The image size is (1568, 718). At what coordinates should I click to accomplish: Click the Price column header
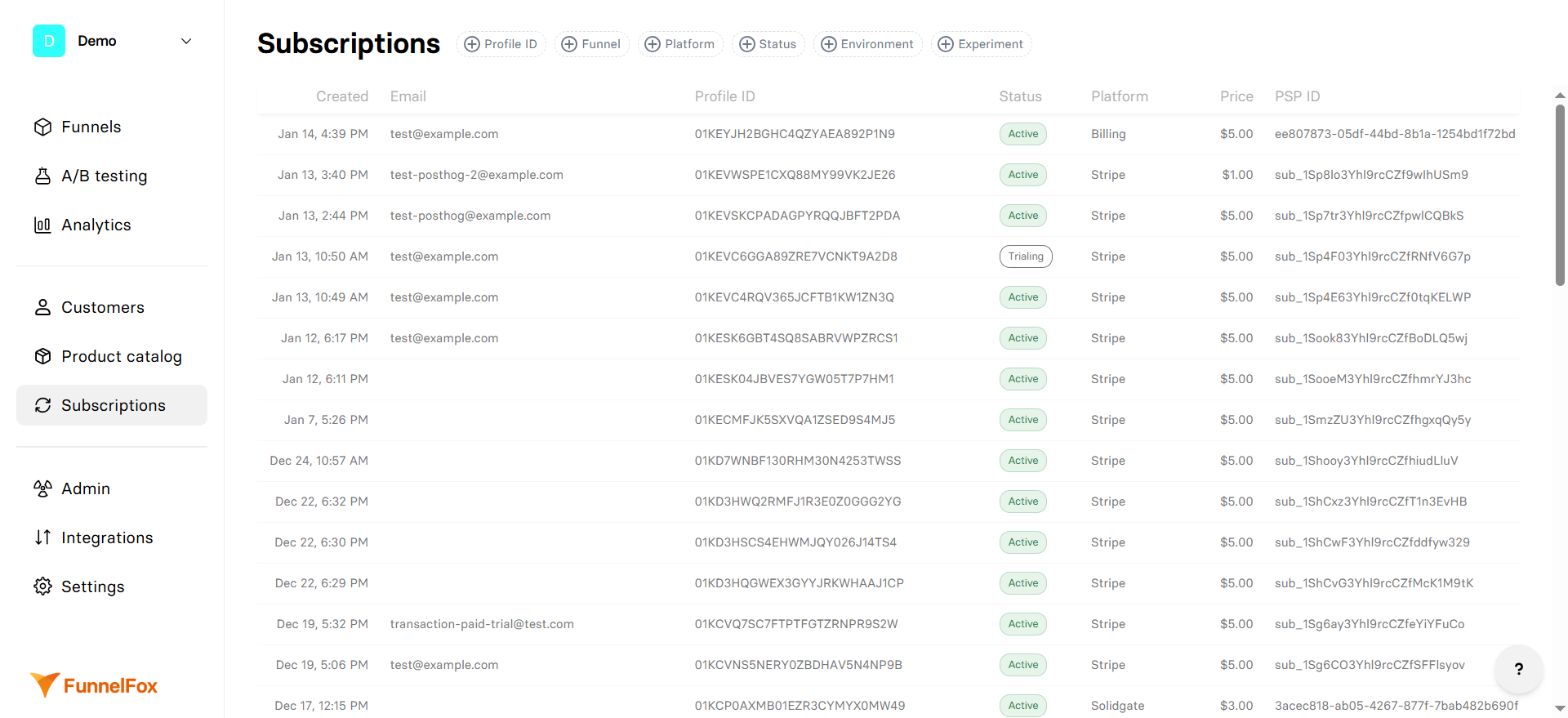pos(1236,96)
